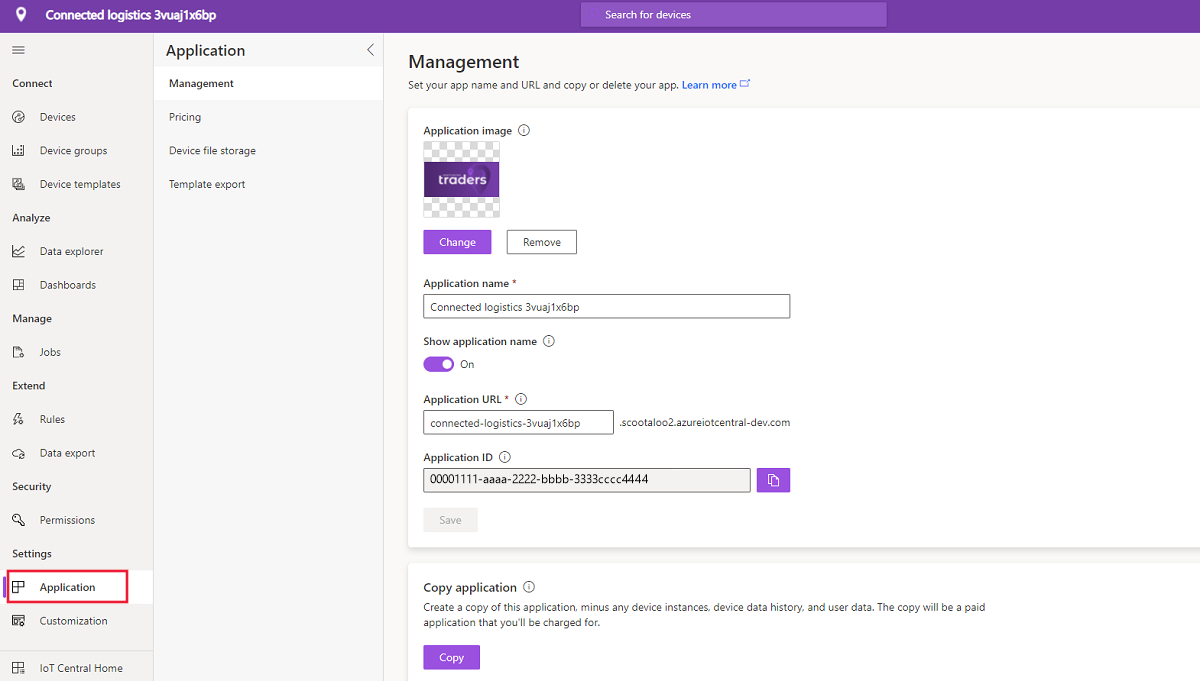Open Data export cloud icon
The height and width of the screenshot is (681, 1200).
click(18, 453)
